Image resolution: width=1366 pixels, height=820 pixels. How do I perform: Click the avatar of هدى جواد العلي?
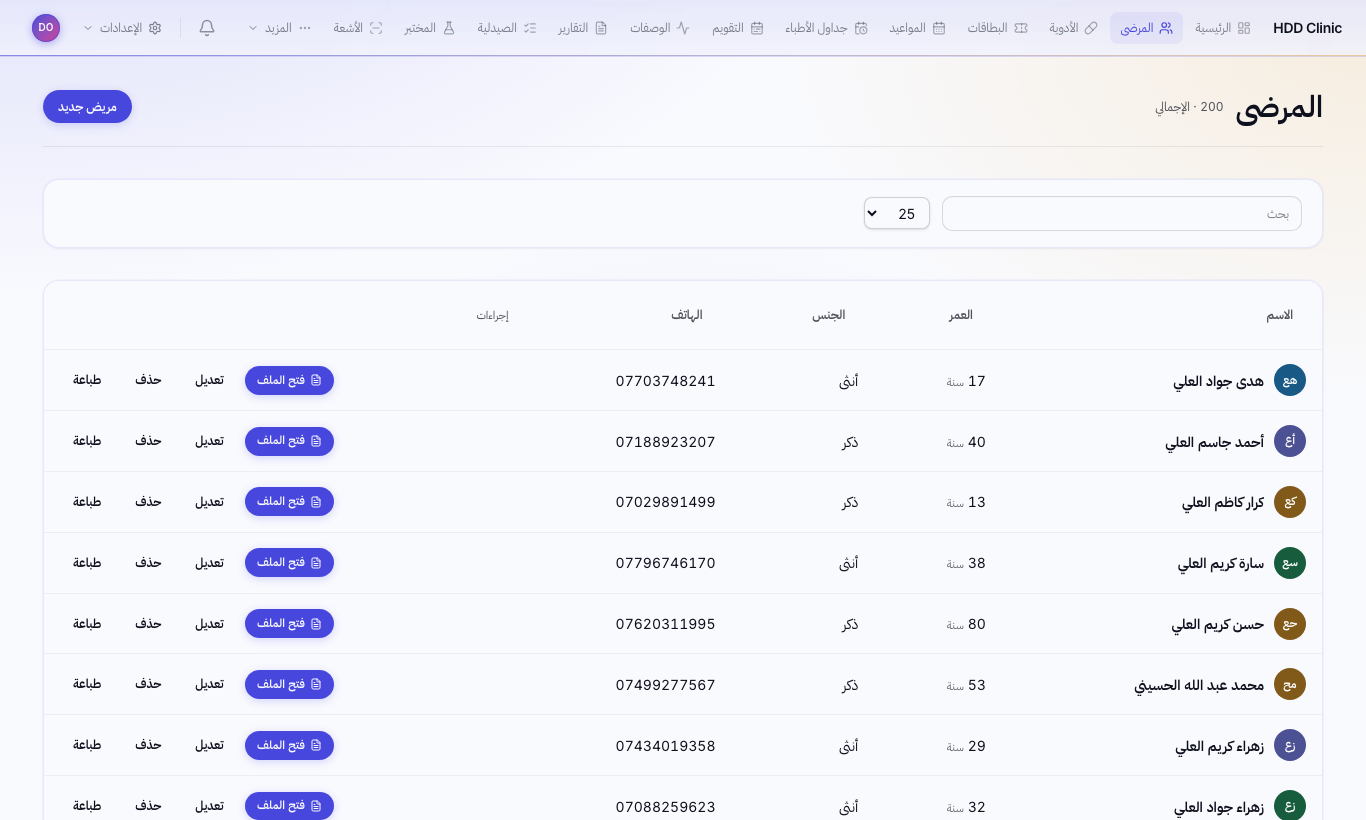pos(1290,380)
